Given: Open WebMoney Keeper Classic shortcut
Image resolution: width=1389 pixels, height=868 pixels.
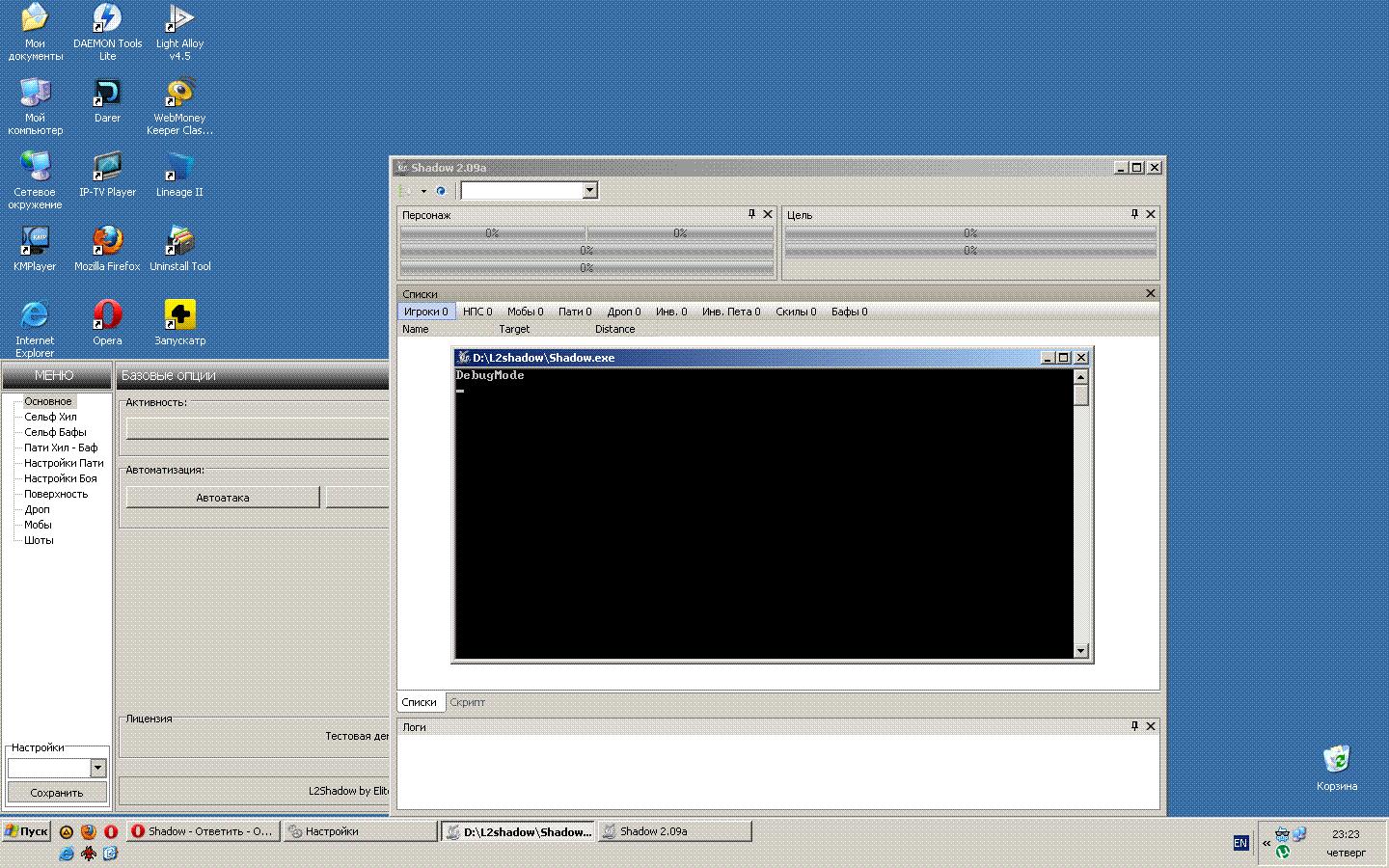Looking at the screenshot, I should pos(179,106).
